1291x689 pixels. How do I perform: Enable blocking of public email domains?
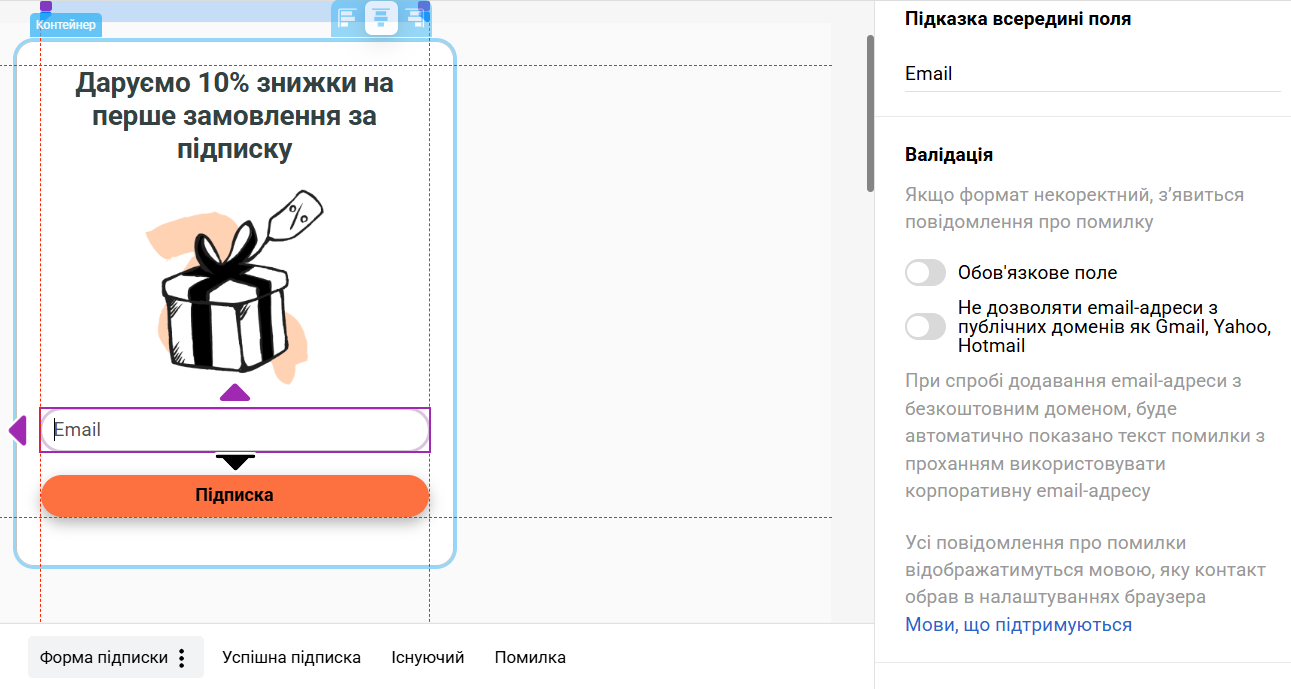[925, 326]
